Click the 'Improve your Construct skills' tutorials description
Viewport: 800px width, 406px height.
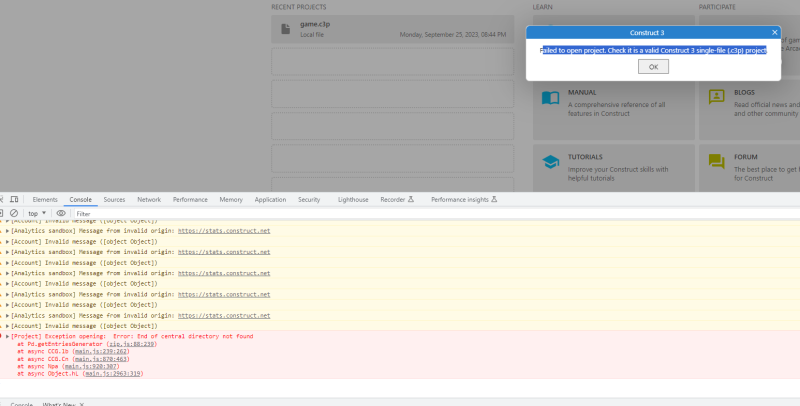(618, 174)
